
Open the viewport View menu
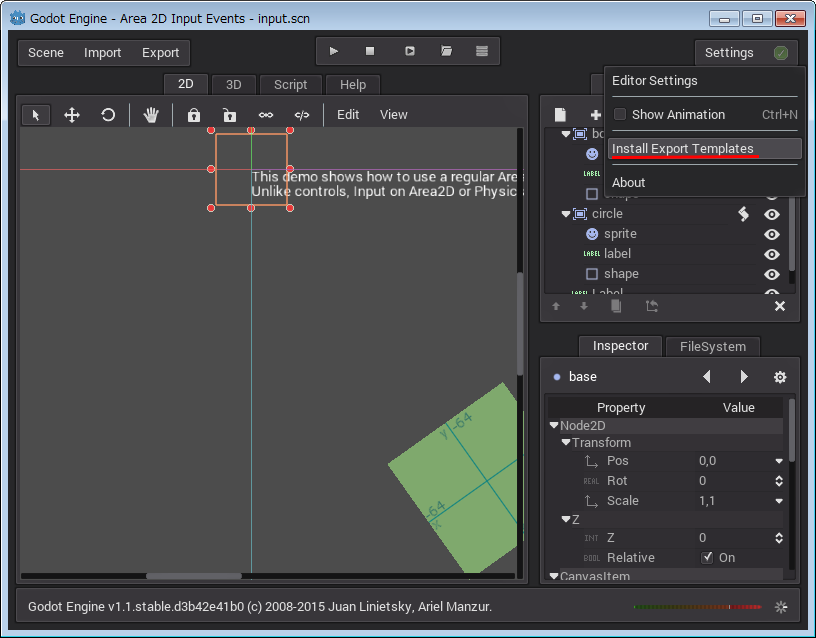pos(393,114)
